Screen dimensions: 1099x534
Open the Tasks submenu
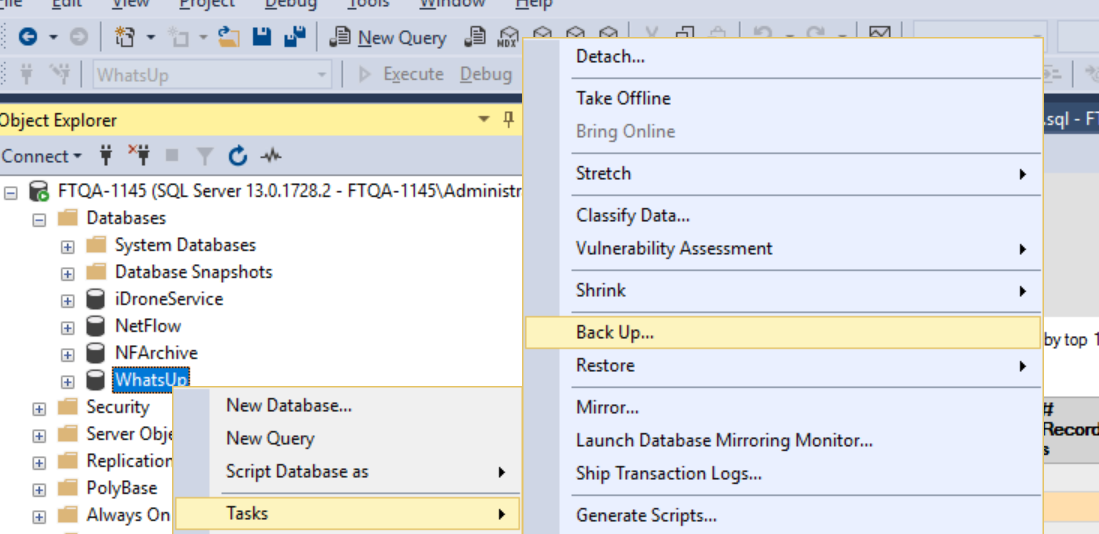tap(347, 514)
